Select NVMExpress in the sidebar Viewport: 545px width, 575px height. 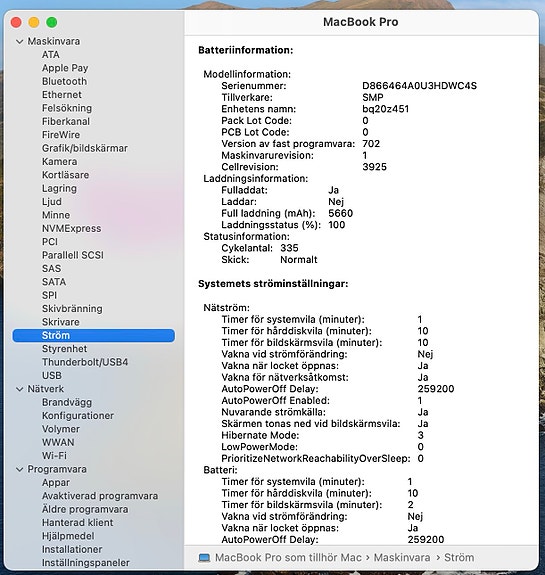[x=72, y=228]
